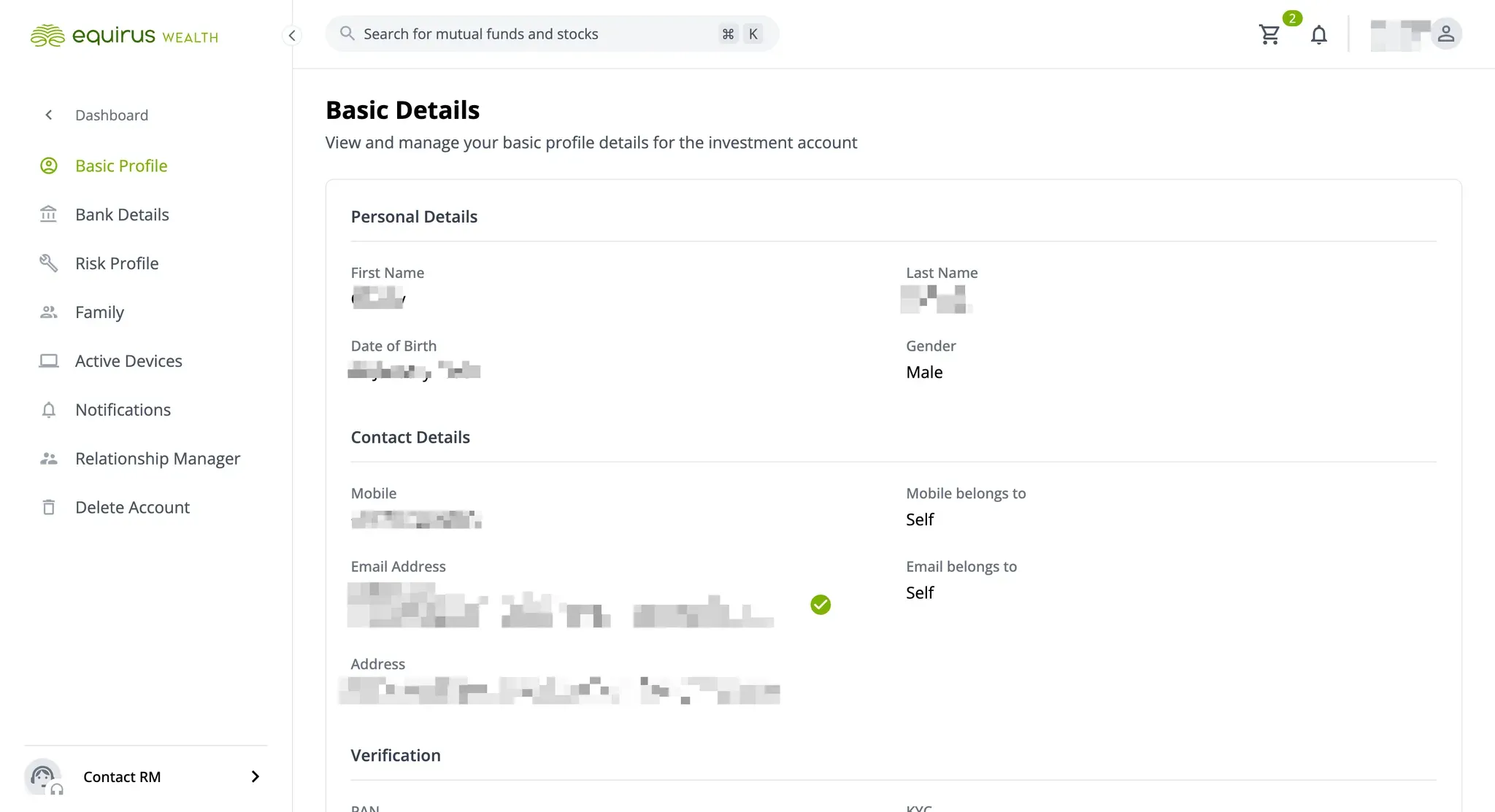
Task: Click the search magnifier icon
Action: [x=347, y=34]
